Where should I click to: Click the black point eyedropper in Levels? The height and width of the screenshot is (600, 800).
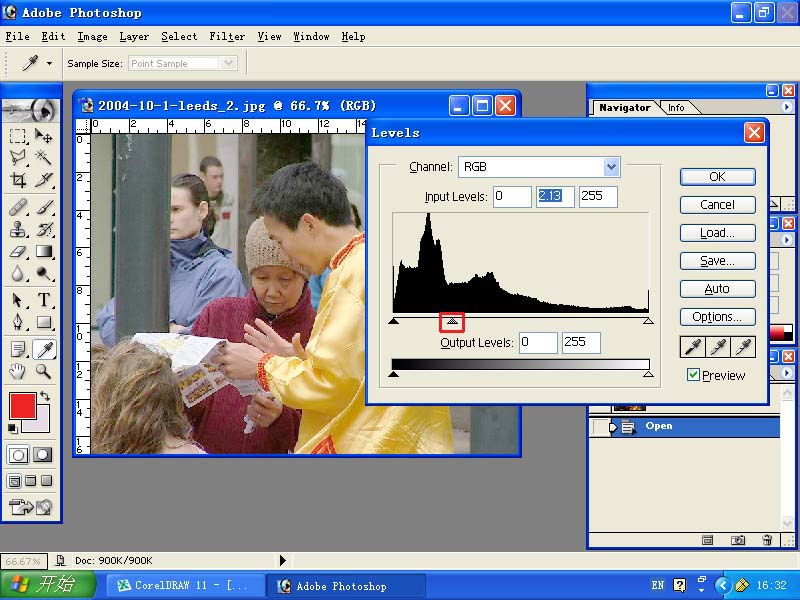pos(692,346)
